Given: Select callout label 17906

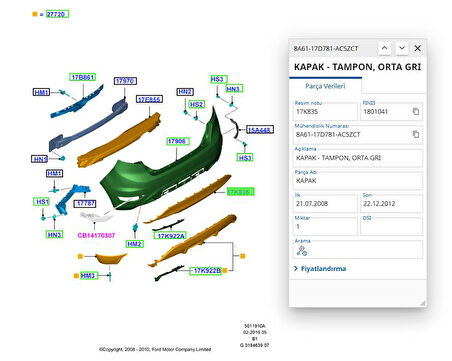Looking at the screenshot, I should click(x=178, y=141).
